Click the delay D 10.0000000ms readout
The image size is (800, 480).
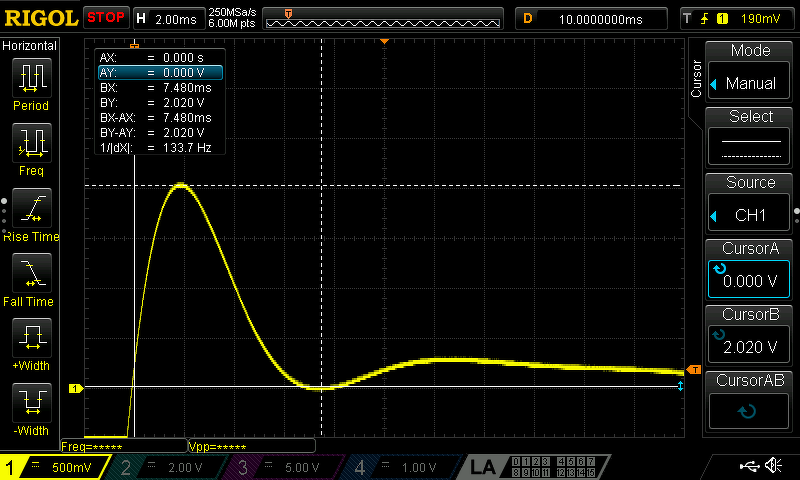[x=591, y=19]
